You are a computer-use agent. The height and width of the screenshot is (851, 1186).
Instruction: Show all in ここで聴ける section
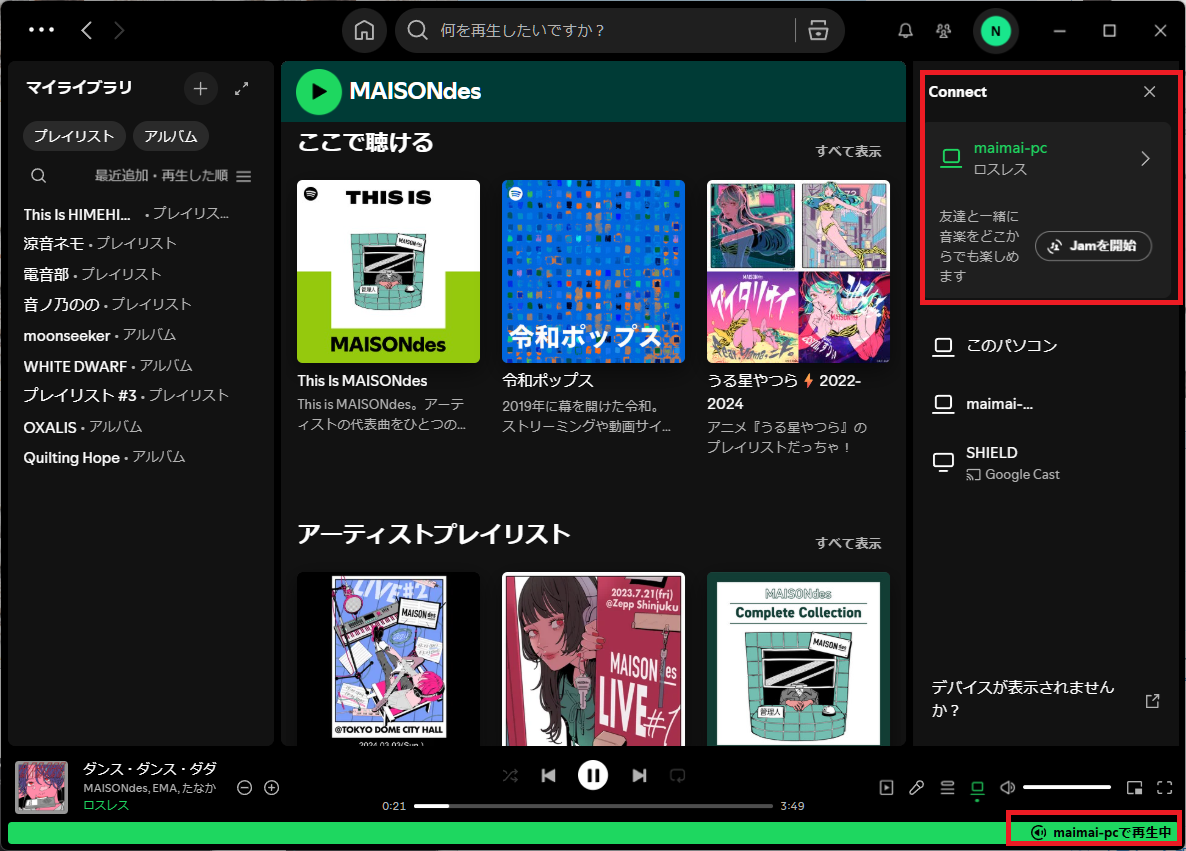pyautogui.click(x=848, y=151)
